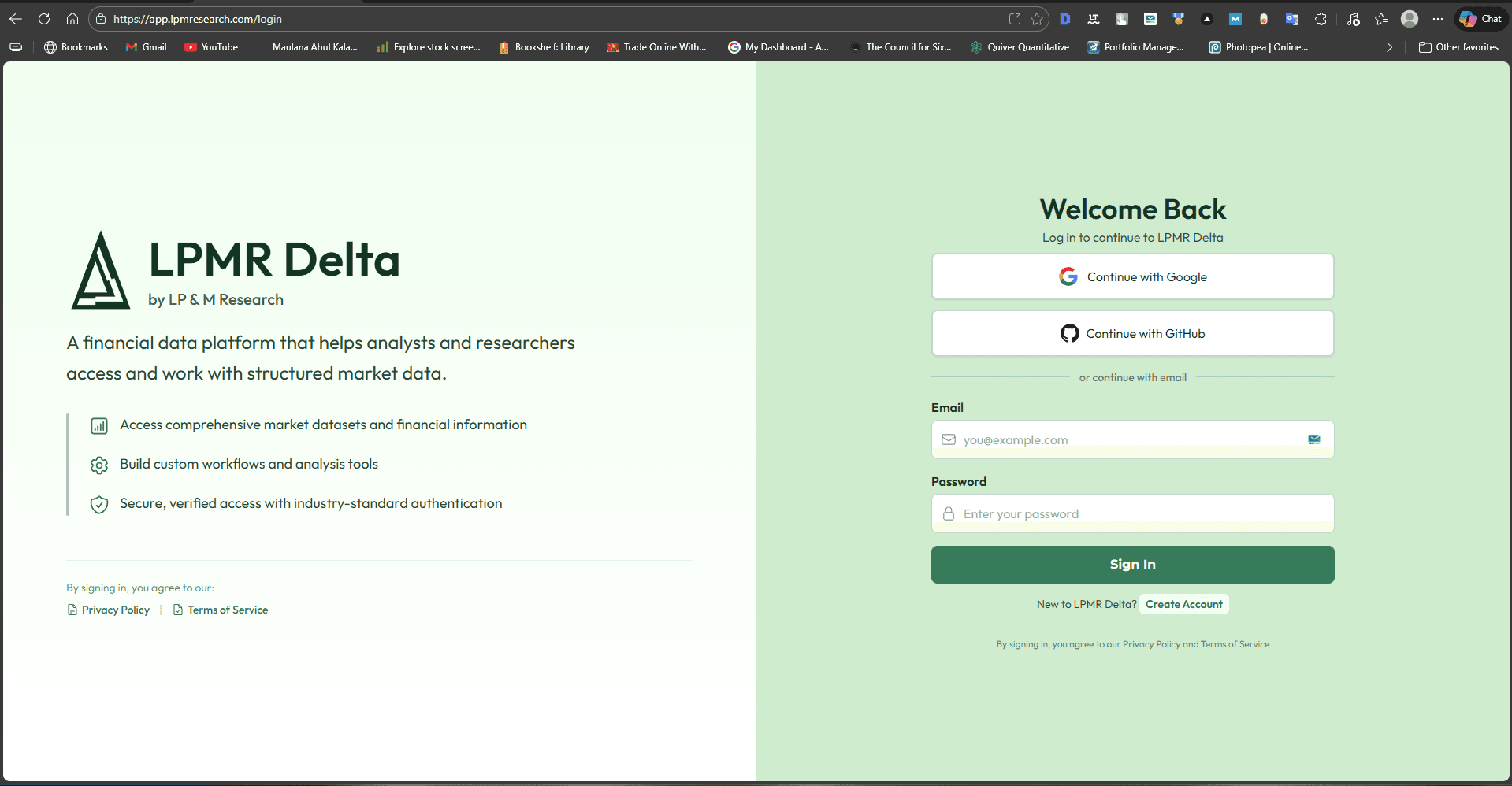Click the LPMR Delta triangle logo

(x=101, y=272)
